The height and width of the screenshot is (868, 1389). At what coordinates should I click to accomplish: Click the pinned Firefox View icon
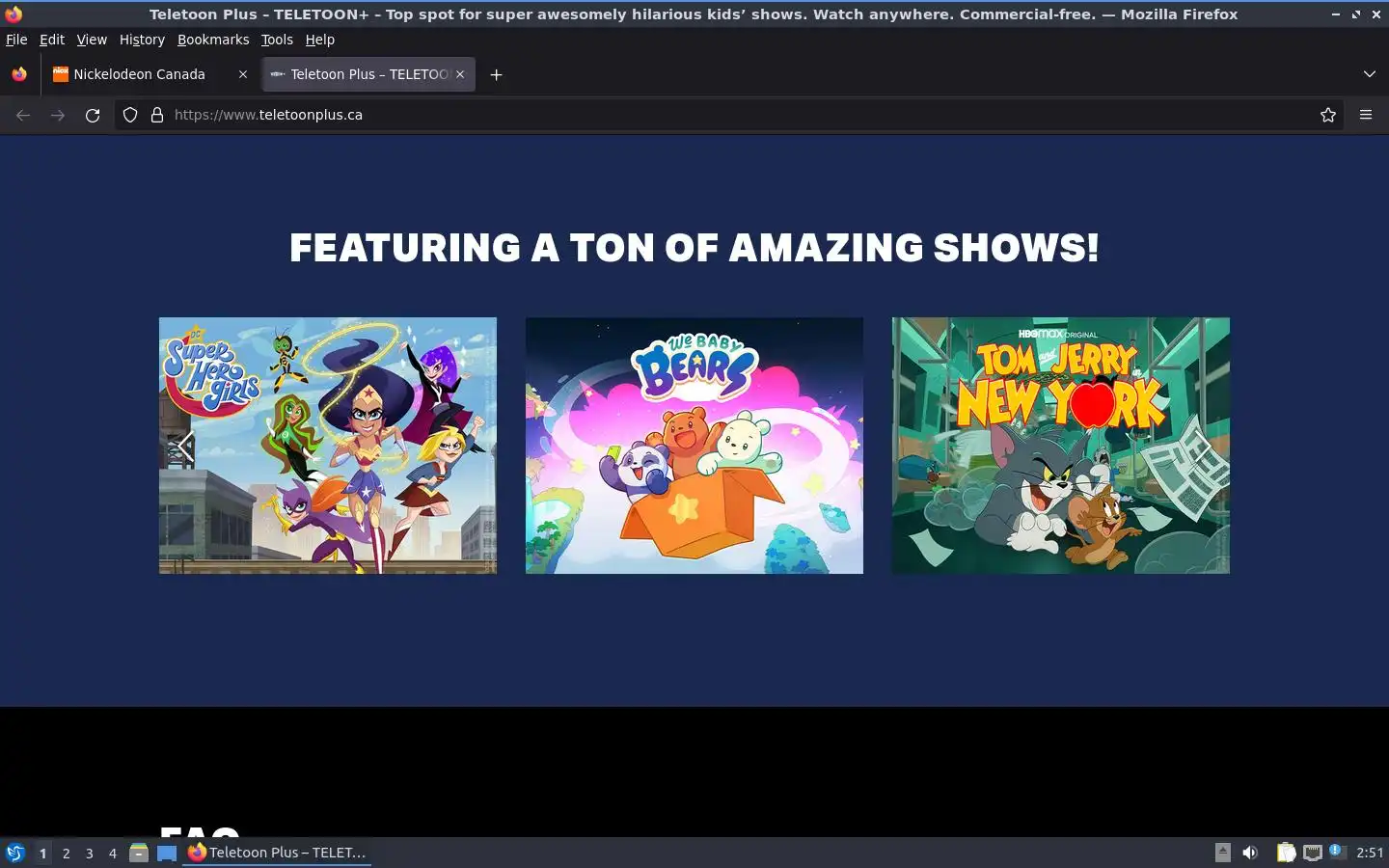point(19,74)
